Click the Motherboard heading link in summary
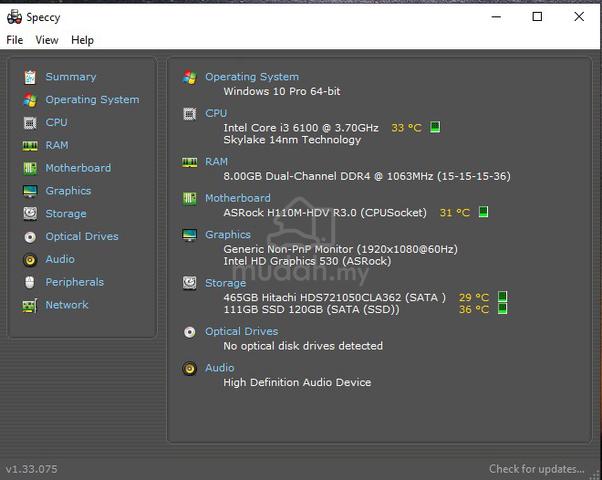The height and width of the screenshot is (480, 602). click(238, 198)
